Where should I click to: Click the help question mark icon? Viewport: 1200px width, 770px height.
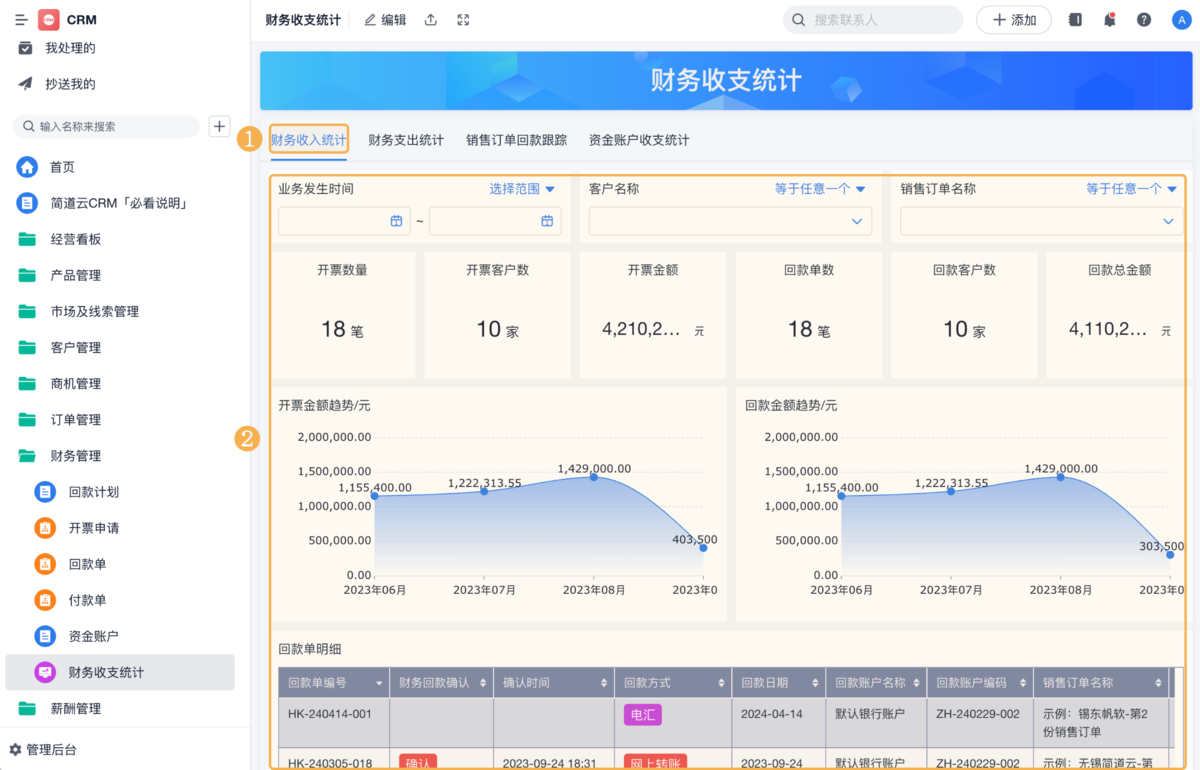coord(1144,20)
